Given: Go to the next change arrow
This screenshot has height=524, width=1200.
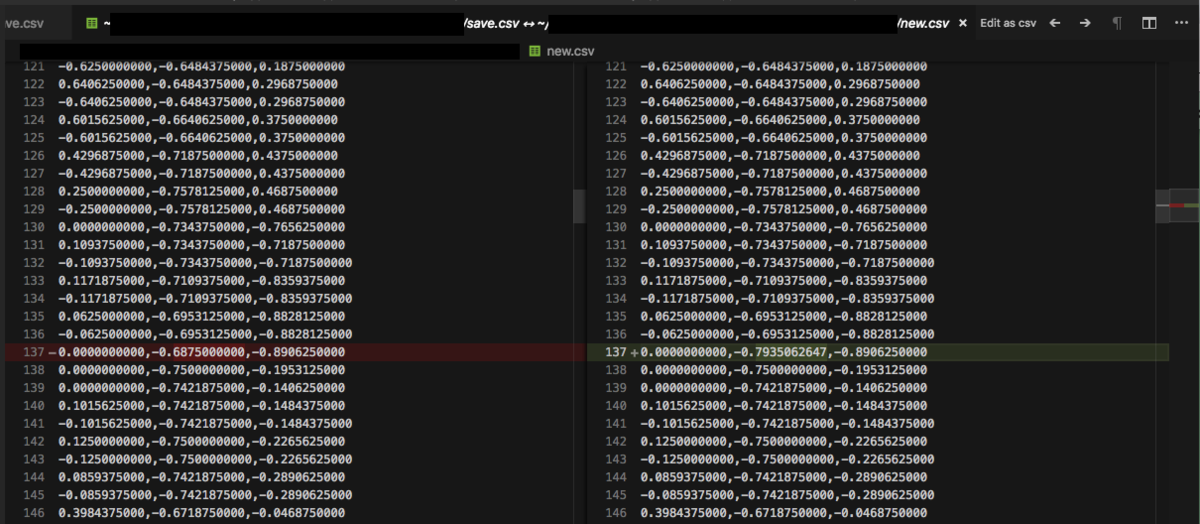Looking at the screenshot, I should [x=1085, y=22].
